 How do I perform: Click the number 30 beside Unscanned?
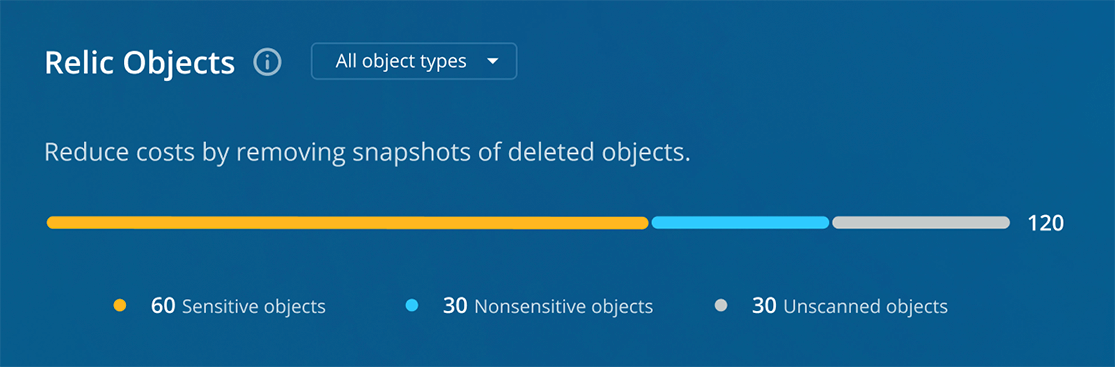tap(764, 307)
